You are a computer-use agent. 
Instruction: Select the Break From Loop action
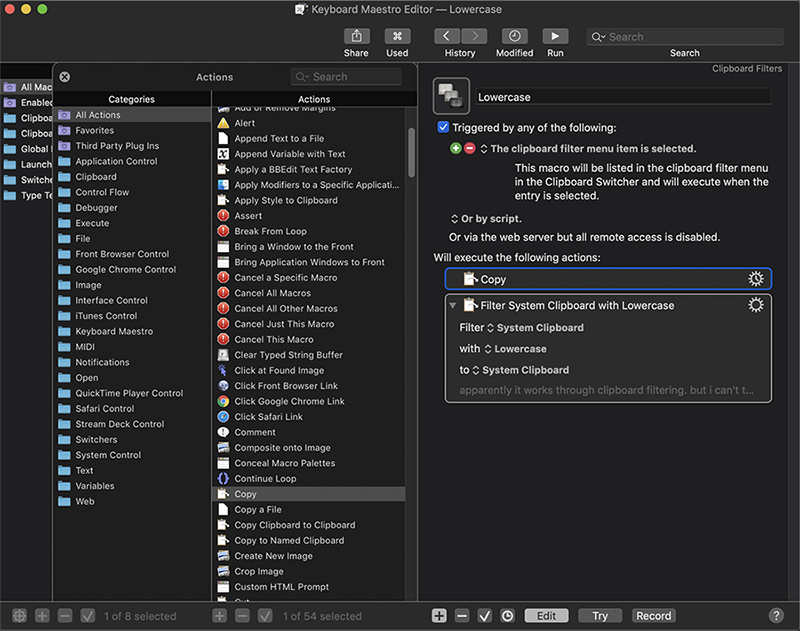[x=309, y=231]
